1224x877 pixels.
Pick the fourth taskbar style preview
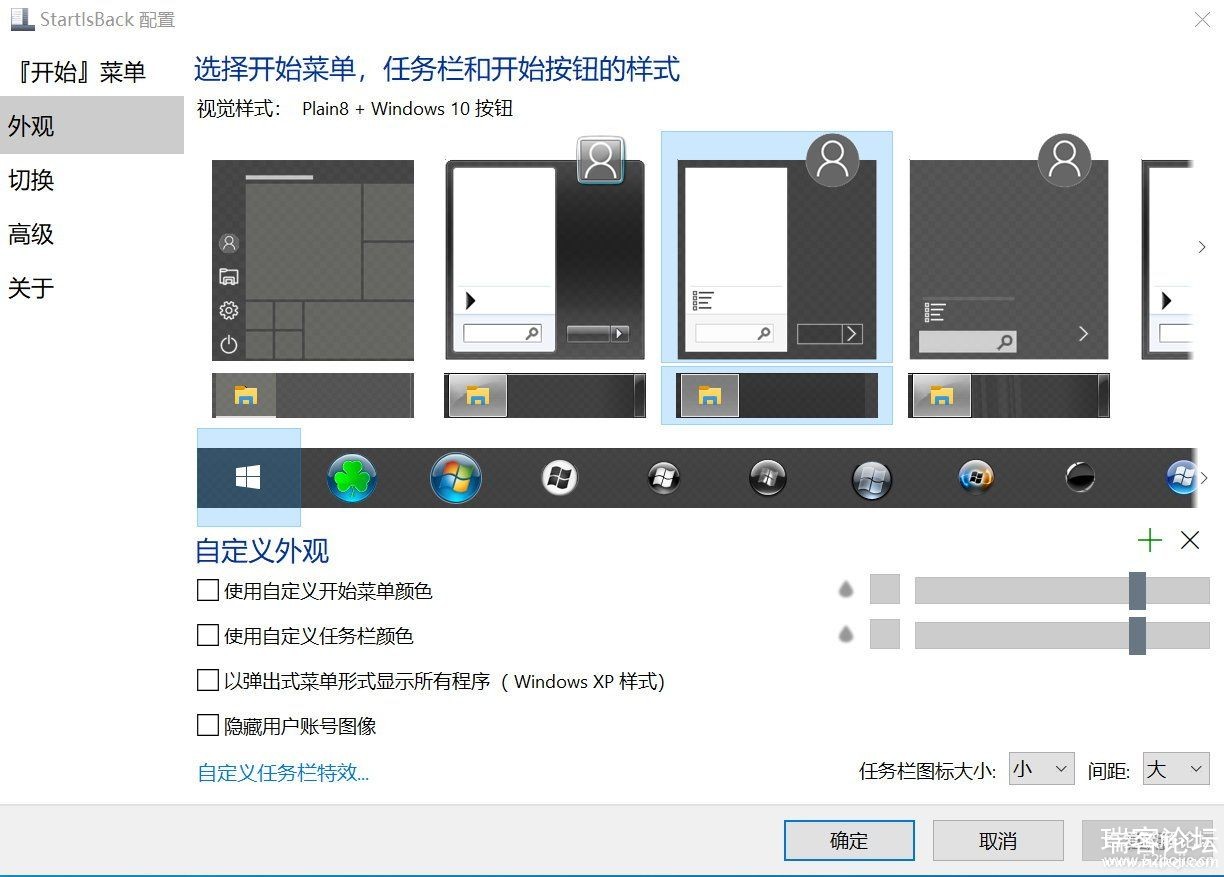pos(1009,395)
